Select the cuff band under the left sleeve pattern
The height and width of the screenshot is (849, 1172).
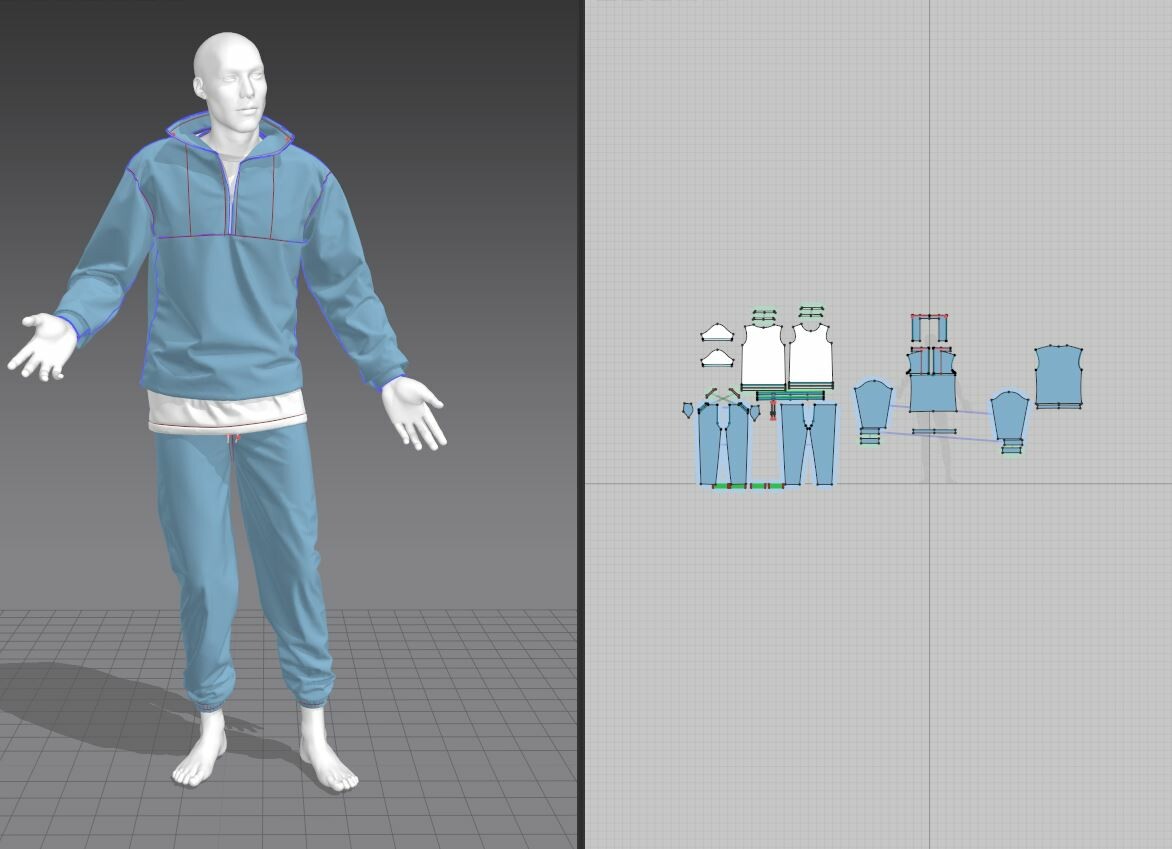[869, 436]
